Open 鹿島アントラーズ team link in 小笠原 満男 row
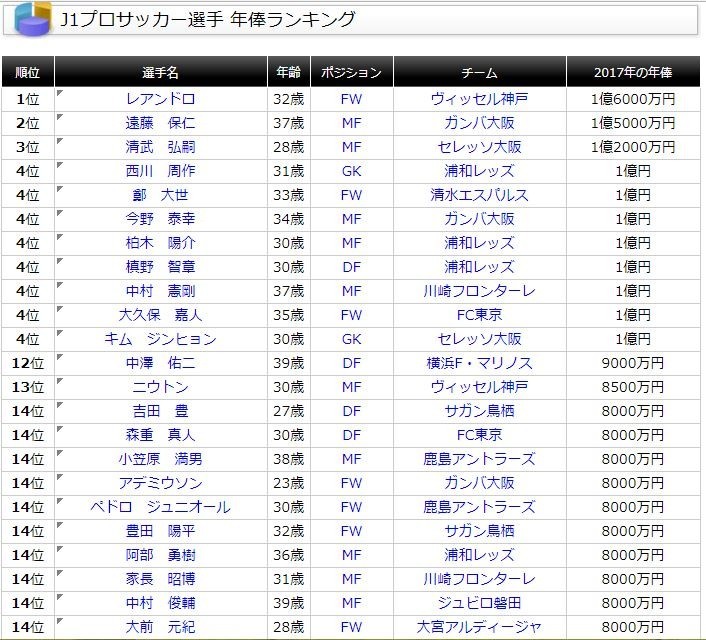Viewport: 706px width, 640px height. point(480,459)
